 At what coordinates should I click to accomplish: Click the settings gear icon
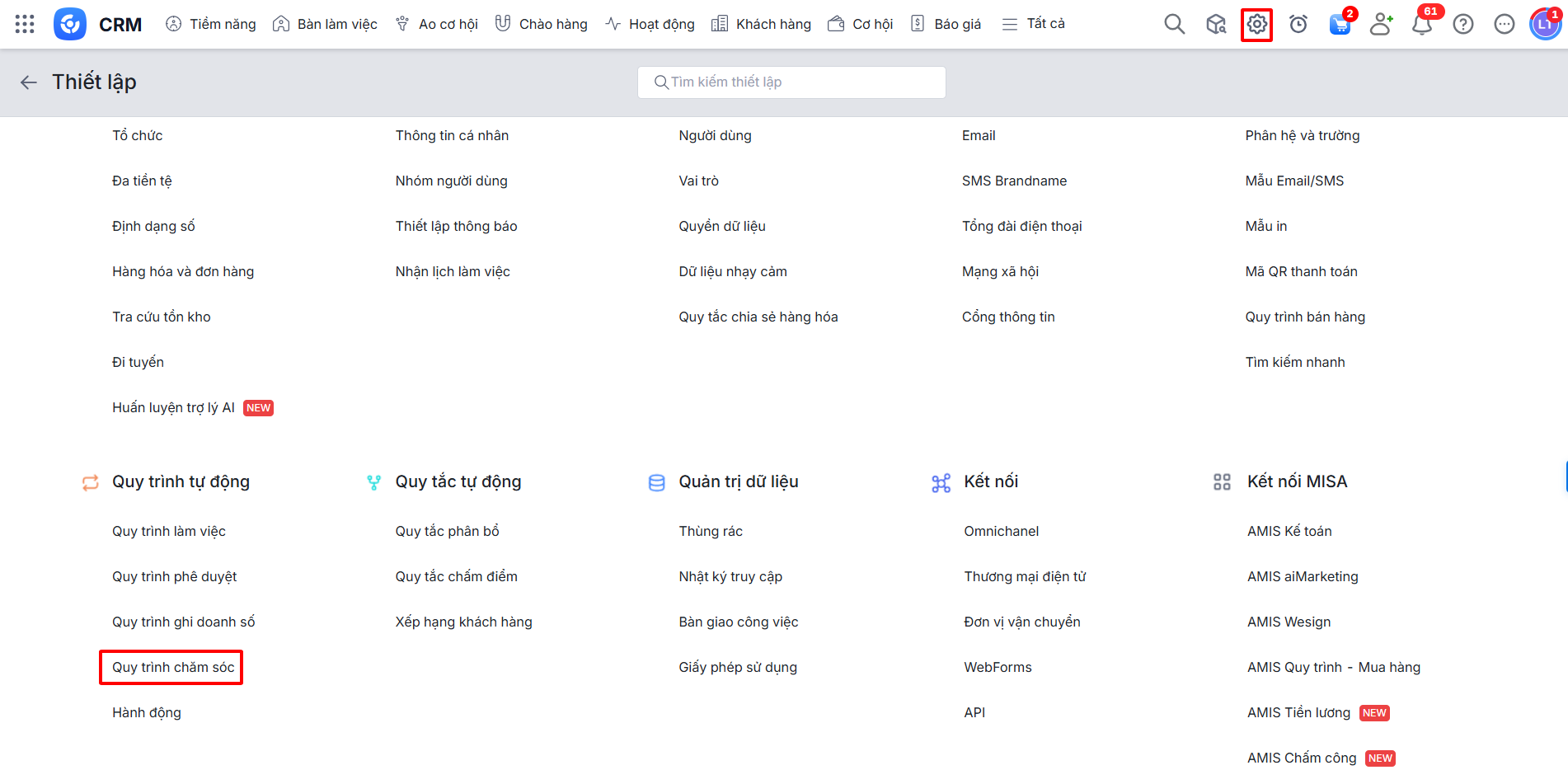[x=1256, y=25]
